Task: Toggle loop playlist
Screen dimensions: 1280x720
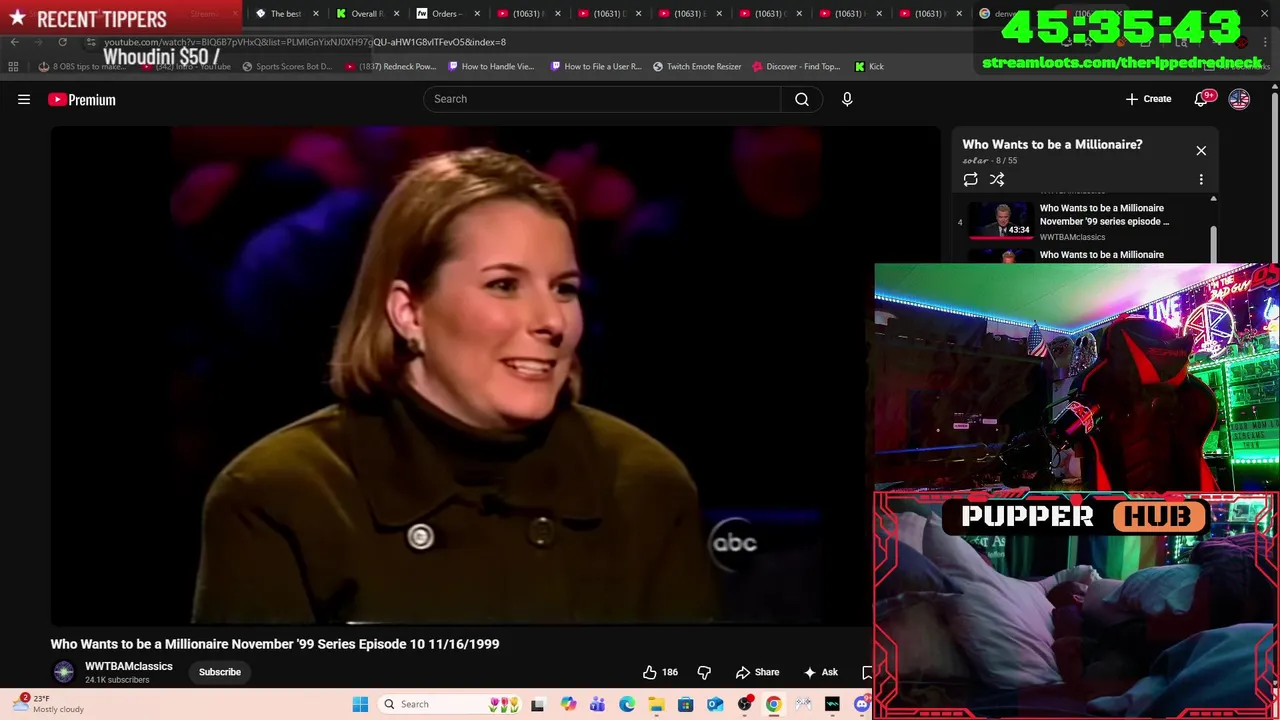Action: pyautogui.click(x=970, y=179)
